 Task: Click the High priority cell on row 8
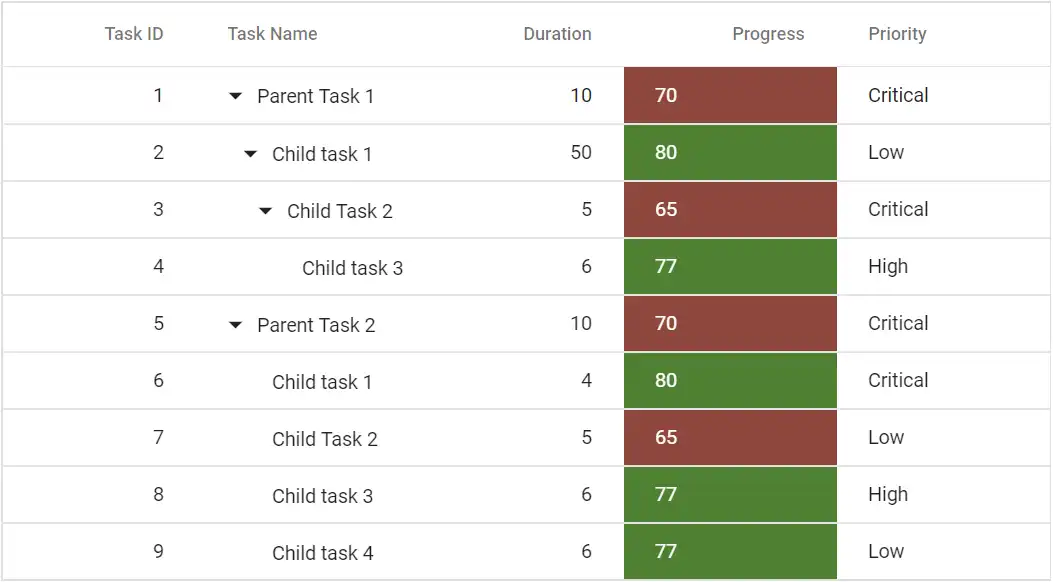[886, 494]
